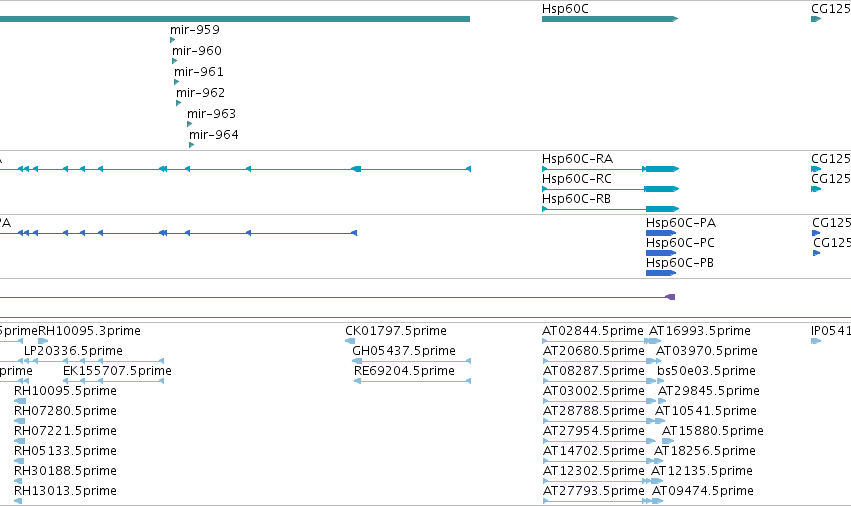Click the long teal gene bar spanning the mir genes
Image resolution: width=851 pixels, height=506 pixels.
tap(234, 19)
